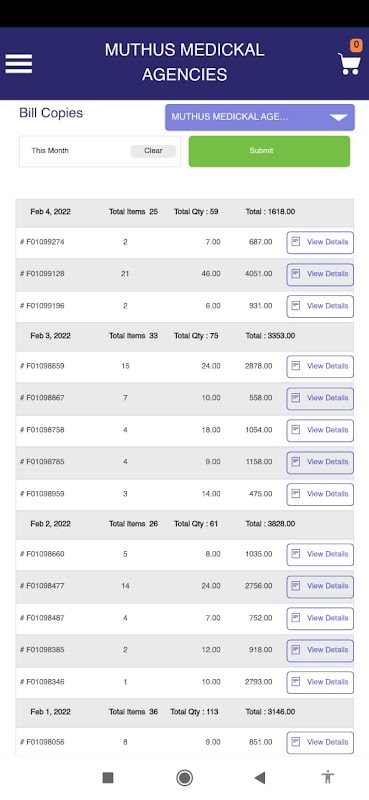Click the dropdown arrow on supplier selector
The width and height of the screenshot is (369, 800).
click(339, 117)
